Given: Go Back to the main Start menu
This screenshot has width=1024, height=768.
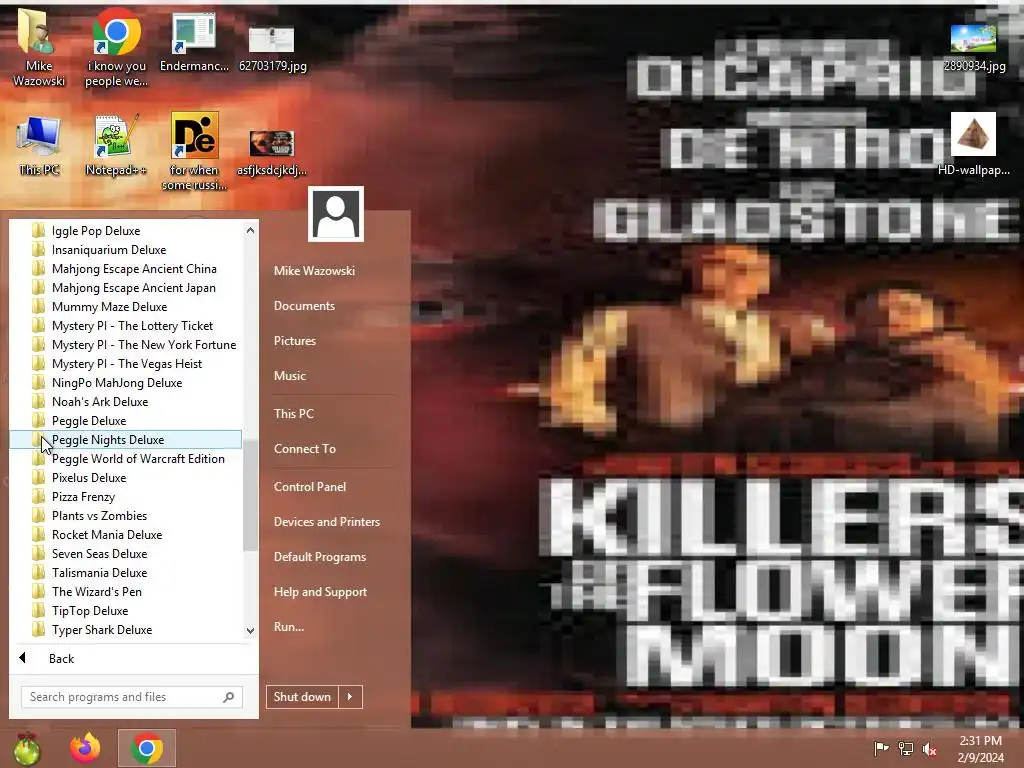Looking at the screenshot, I should point(61,658).
